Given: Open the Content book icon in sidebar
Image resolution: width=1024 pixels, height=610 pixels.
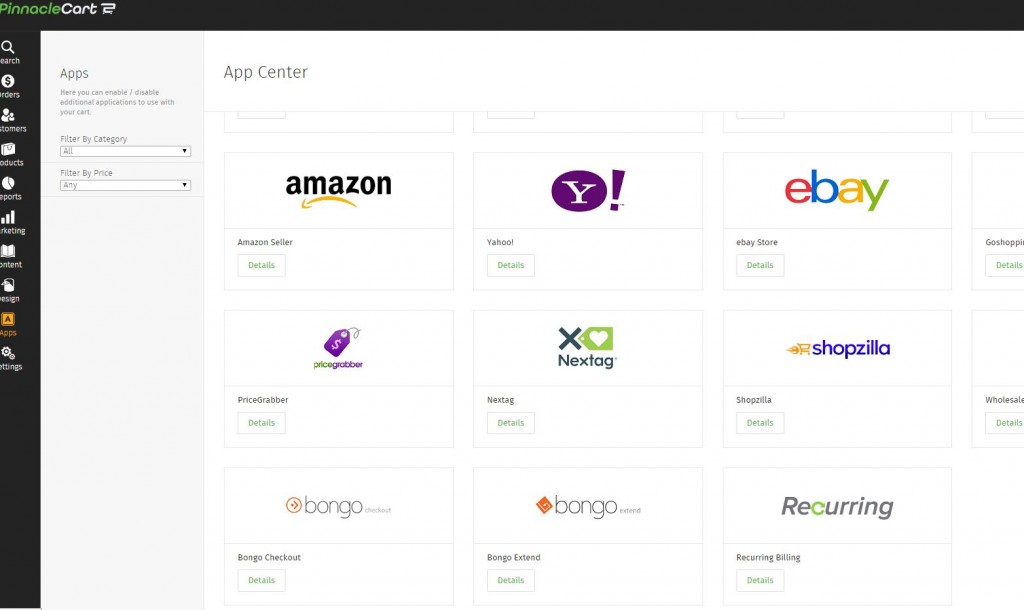Looking at the screenshot, I should 8,251.
